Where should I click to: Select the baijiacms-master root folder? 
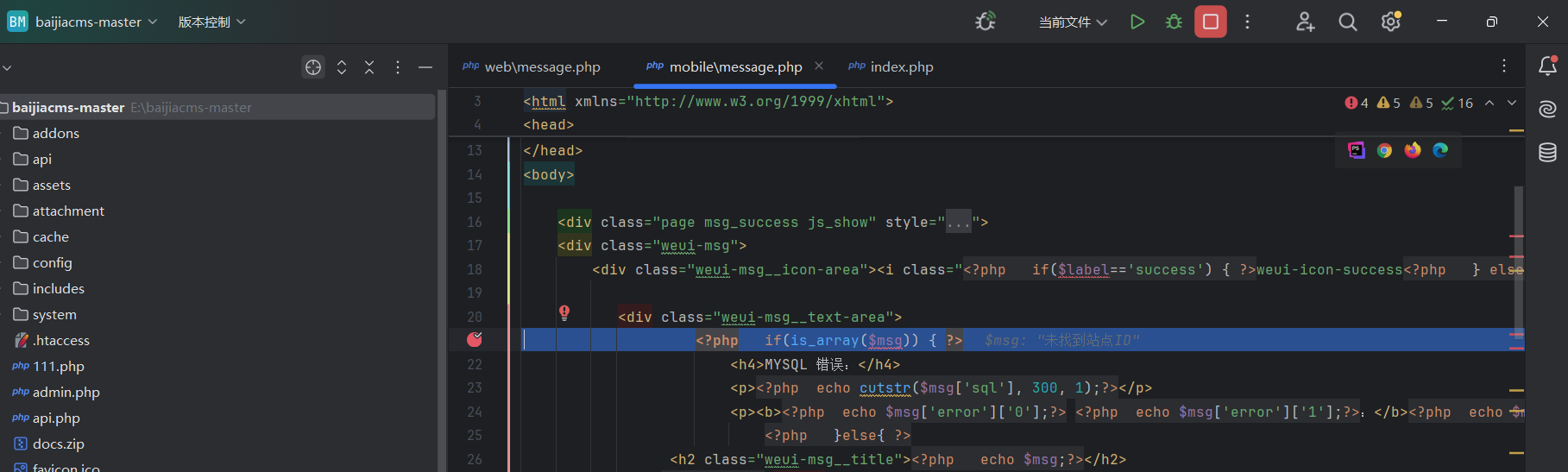(217, 107)
